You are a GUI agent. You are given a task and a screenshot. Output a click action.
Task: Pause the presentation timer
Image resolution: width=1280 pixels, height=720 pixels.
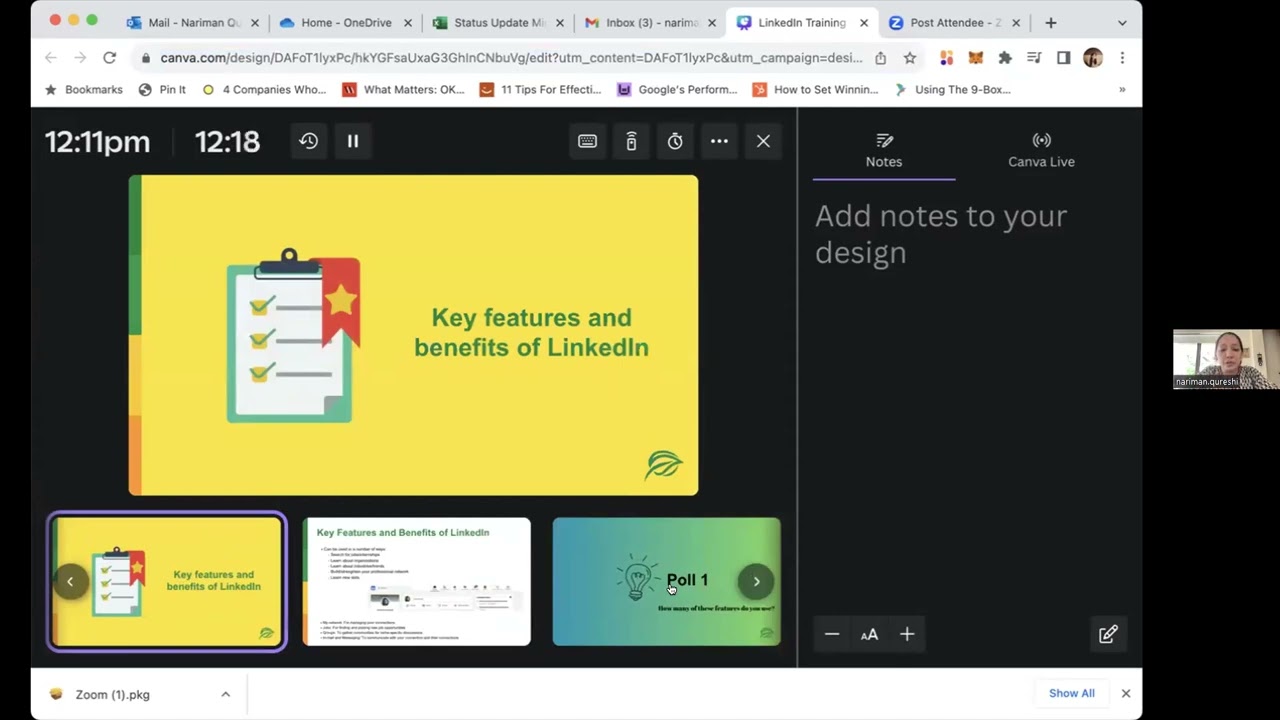click(353, 141)
